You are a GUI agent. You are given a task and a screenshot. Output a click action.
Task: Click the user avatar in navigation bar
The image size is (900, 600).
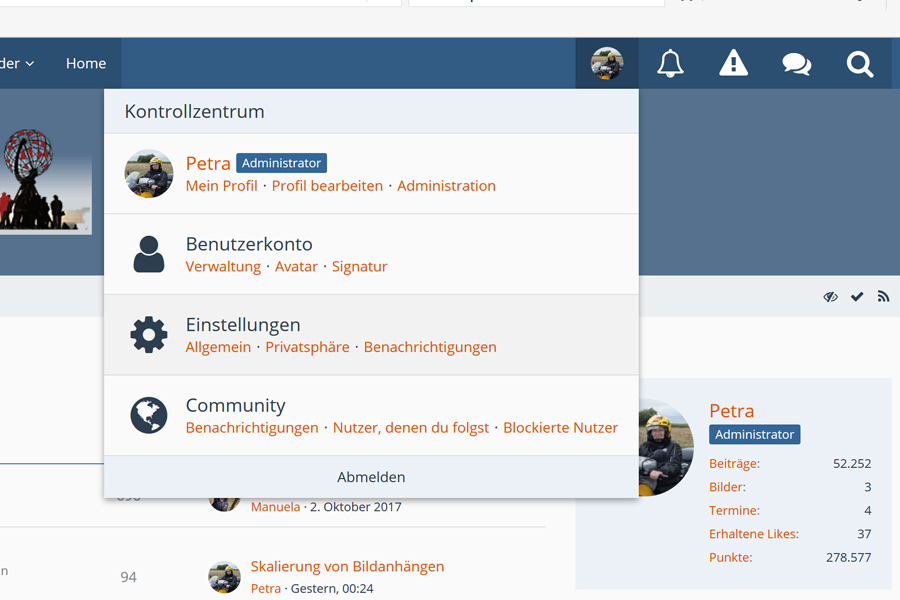tap(607, 64)
